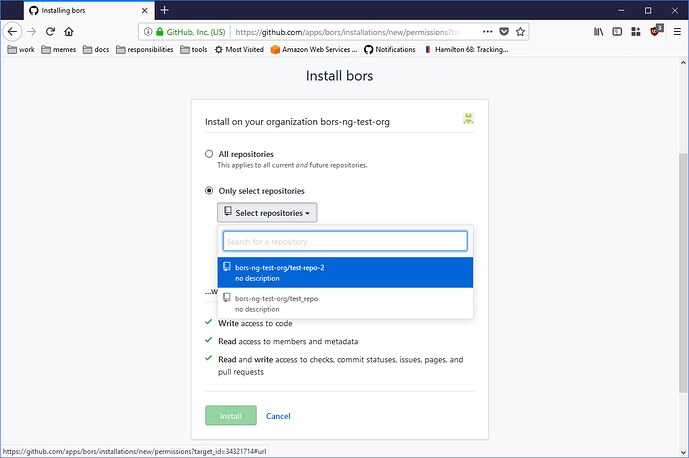This screenshot has height=458, width=689.
Task: Pick bors-ng-test-org/test-repo-2 from the list
Action: tap(345, 273)
